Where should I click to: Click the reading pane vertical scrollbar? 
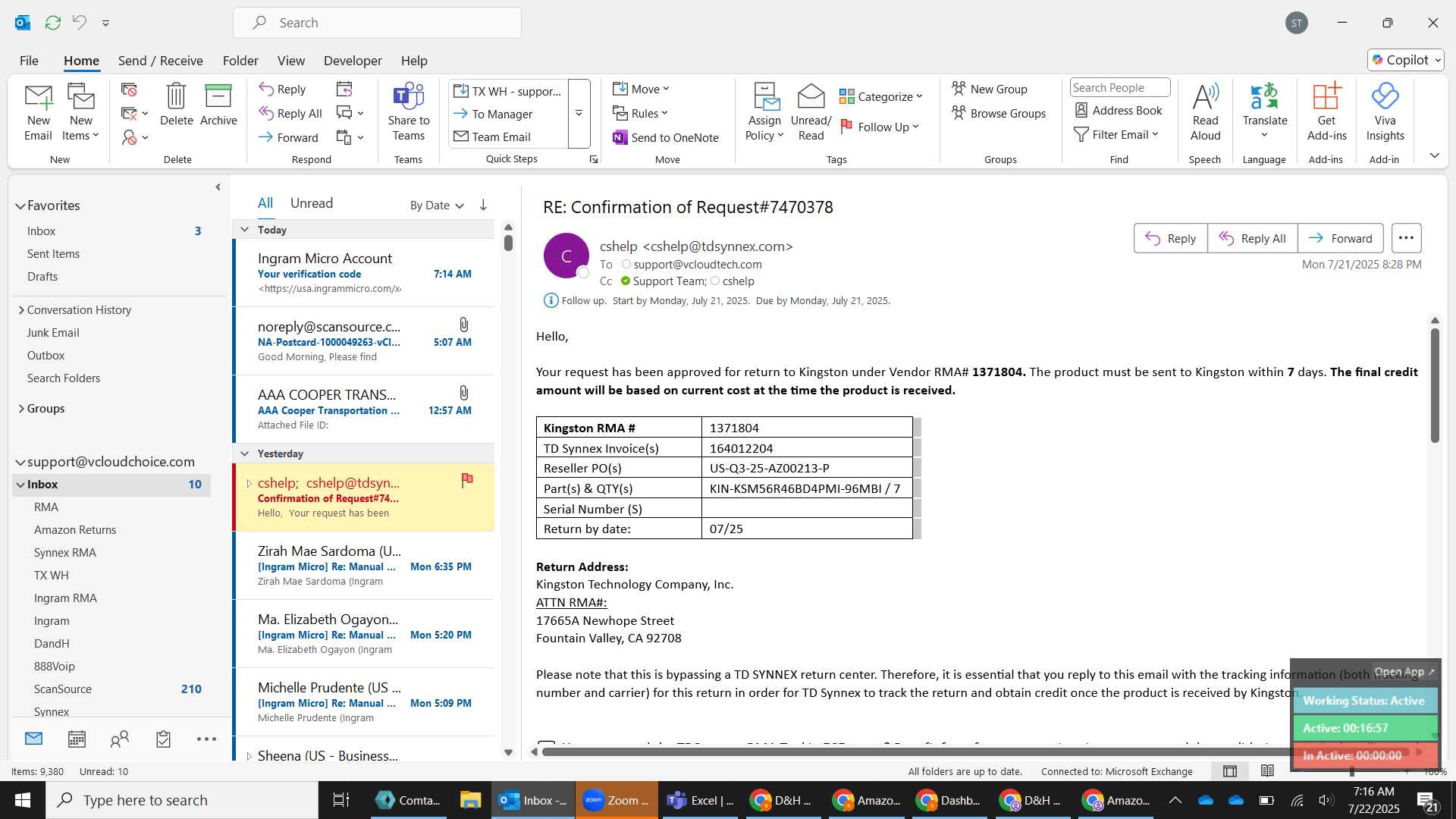(x=1435, y=385)
